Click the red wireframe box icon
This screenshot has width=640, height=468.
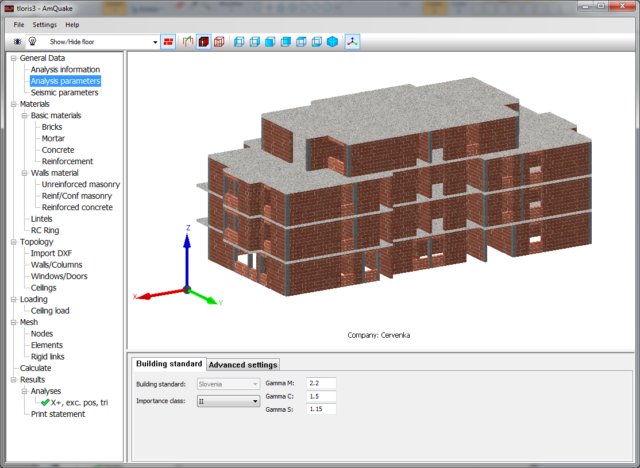219,42
